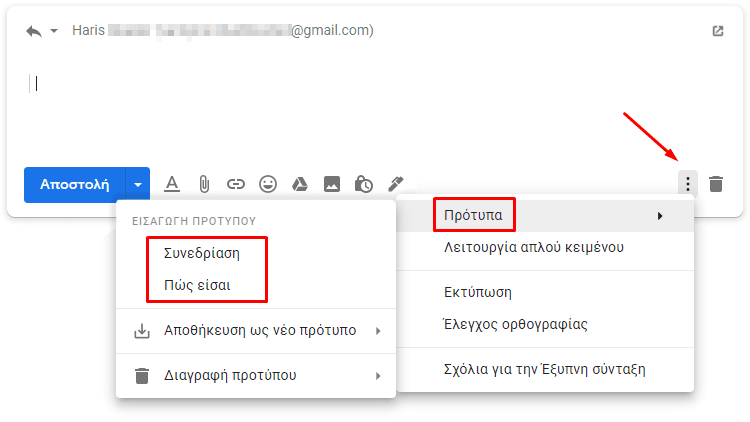Click the recipient Haris address field
750x422 pixels.
coord(223,31)
